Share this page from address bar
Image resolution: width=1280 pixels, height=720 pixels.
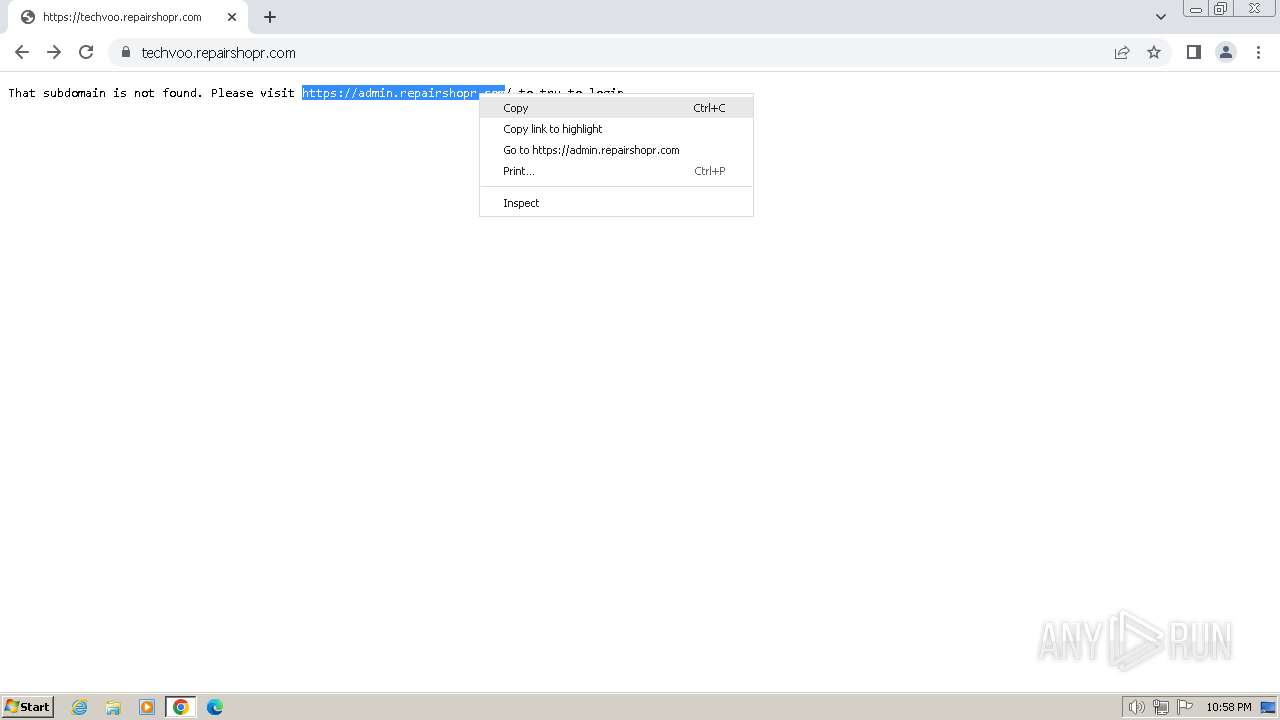click(x=1122, y=52)
